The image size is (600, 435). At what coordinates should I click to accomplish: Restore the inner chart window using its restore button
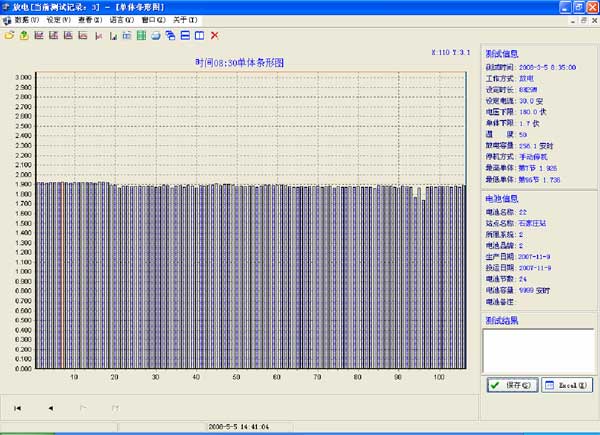click(x=584, y=20)
